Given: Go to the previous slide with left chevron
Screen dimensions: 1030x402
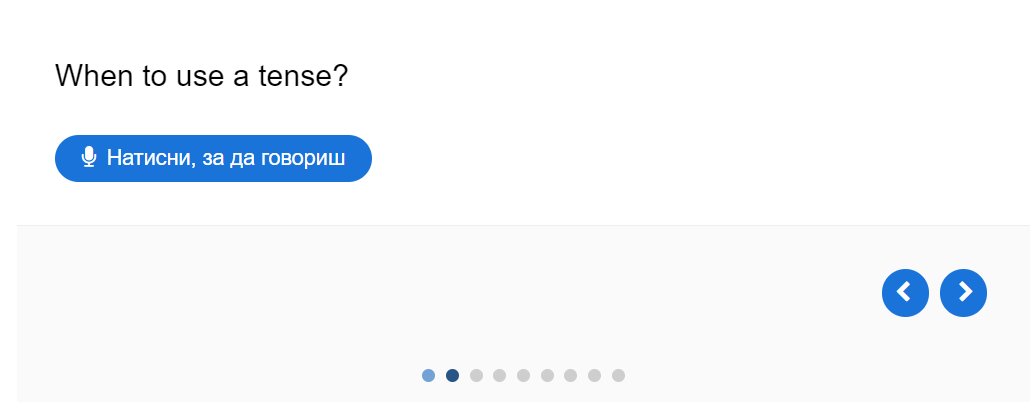Looking at the screenshot, I should pyautogui.click(x=905, y=292).
